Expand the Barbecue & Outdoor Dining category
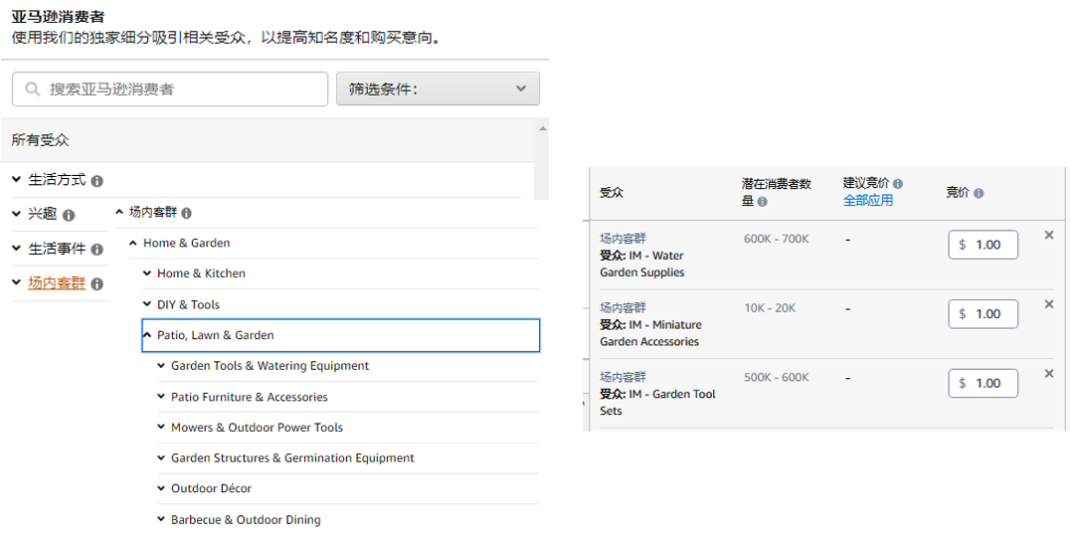This screenshot has height=536, width=1080. (162, 519)
